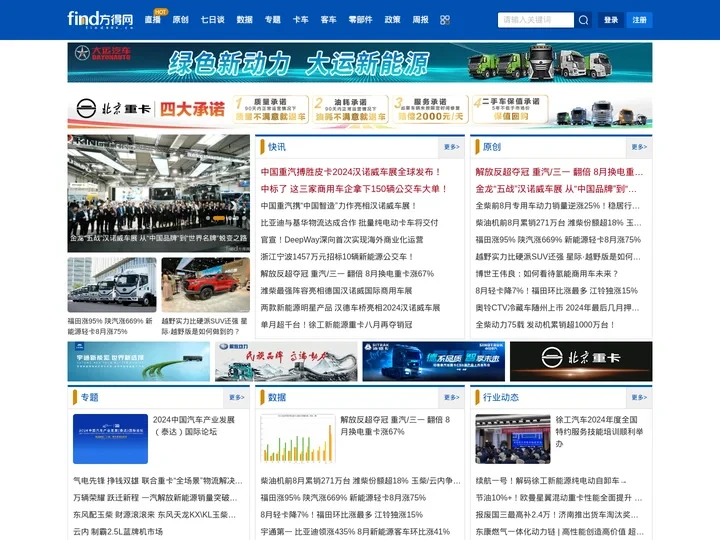The width and height of the screenshot is (720, 540).
Task: Click 更多 in the 快讯 section
Action: coord(451,147)
